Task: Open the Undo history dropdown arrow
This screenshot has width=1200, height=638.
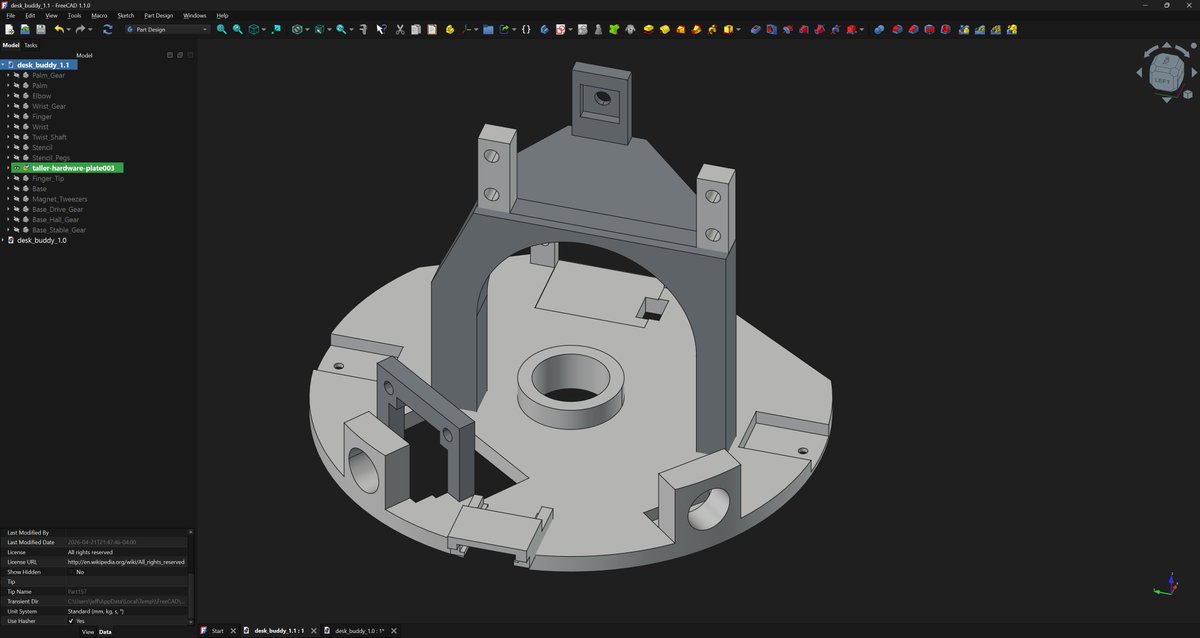Action: click(x=69, y=29)
